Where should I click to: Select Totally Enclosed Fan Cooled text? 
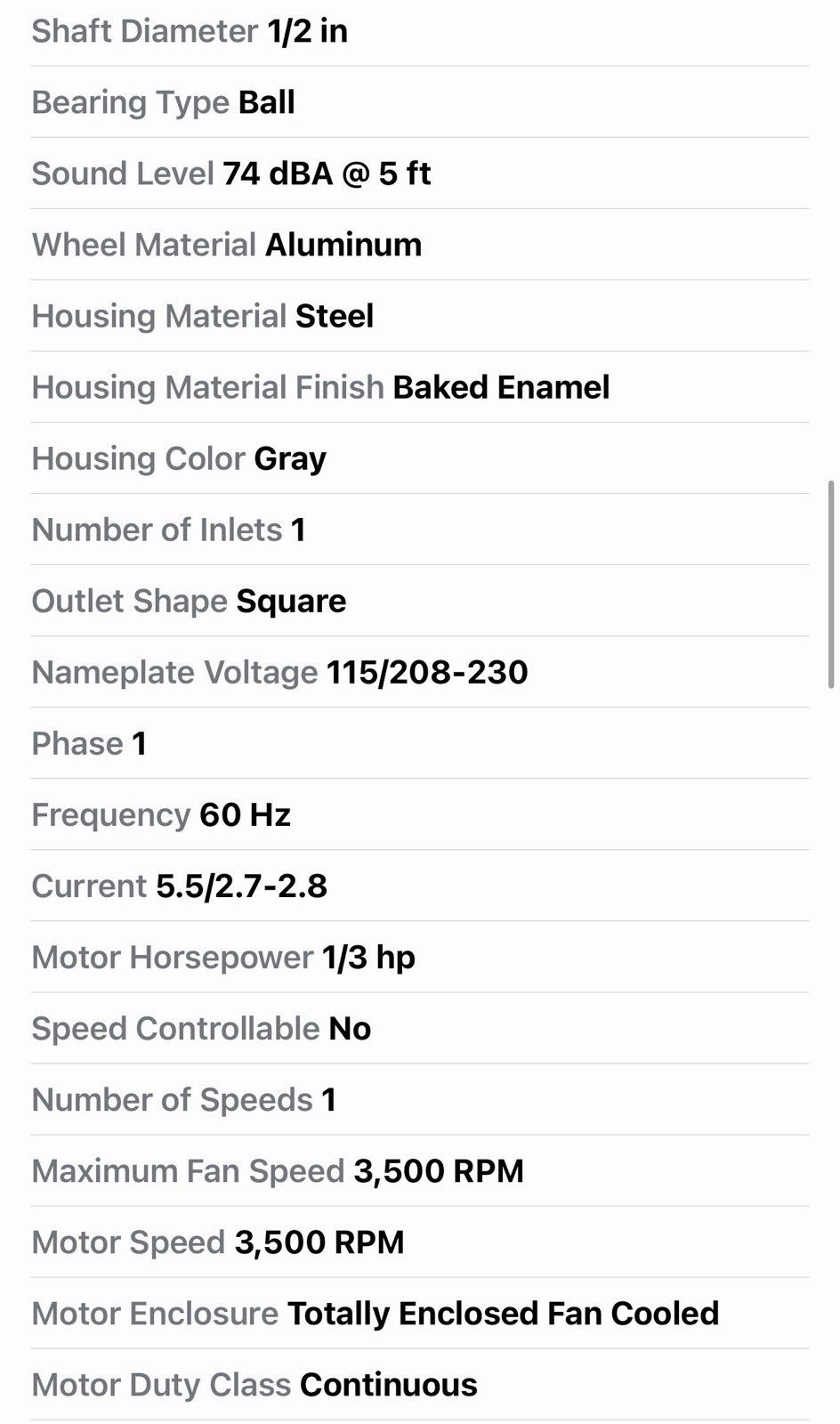click(x=503, y=1314)
